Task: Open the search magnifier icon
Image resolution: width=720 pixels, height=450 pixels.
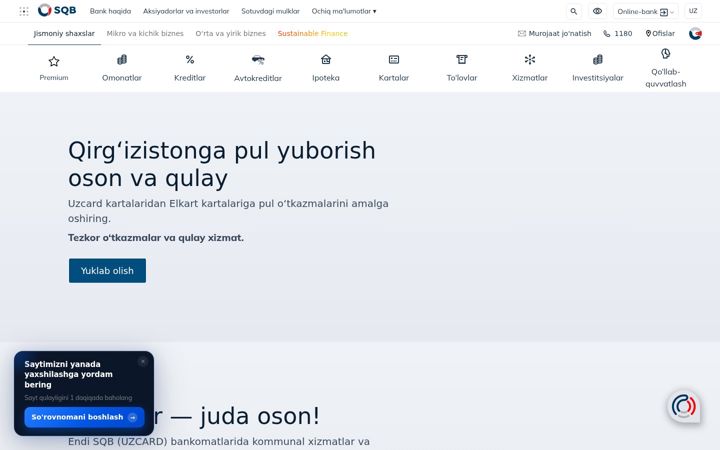Action: click(574, 11)
